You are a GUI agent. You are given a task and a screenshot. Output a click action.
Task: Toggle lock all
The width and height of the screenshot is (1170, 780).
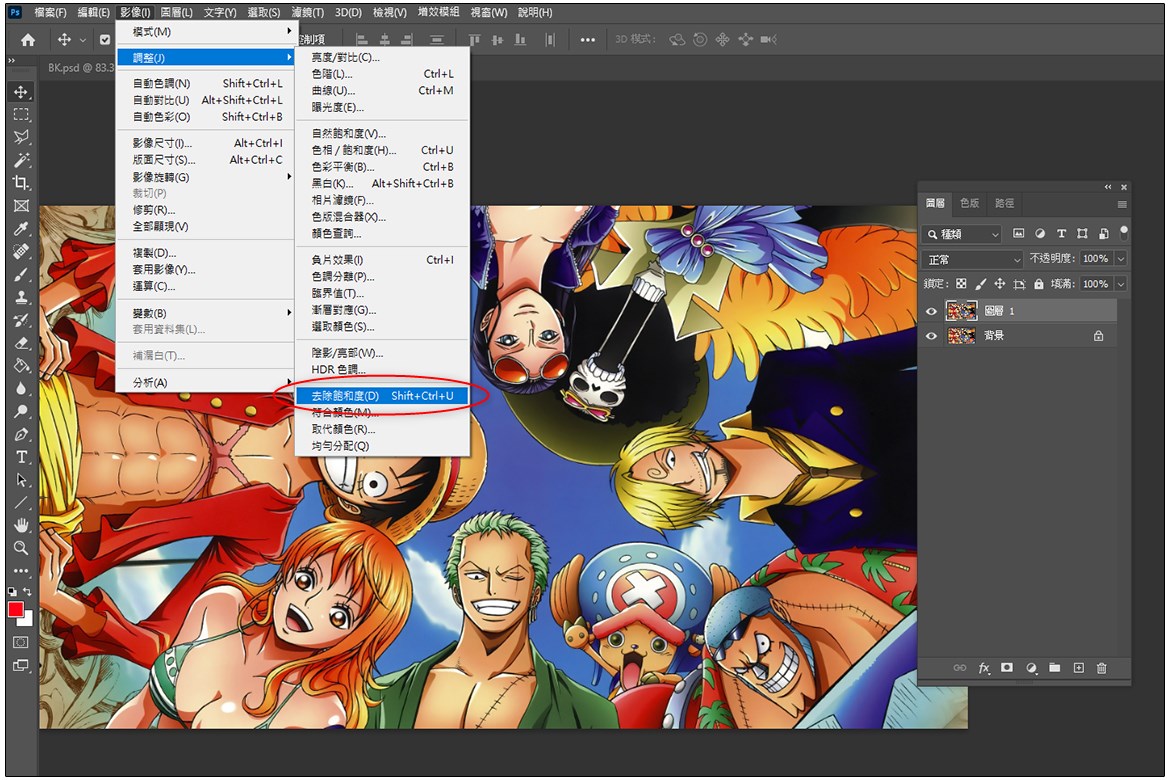coord(1039,284)
